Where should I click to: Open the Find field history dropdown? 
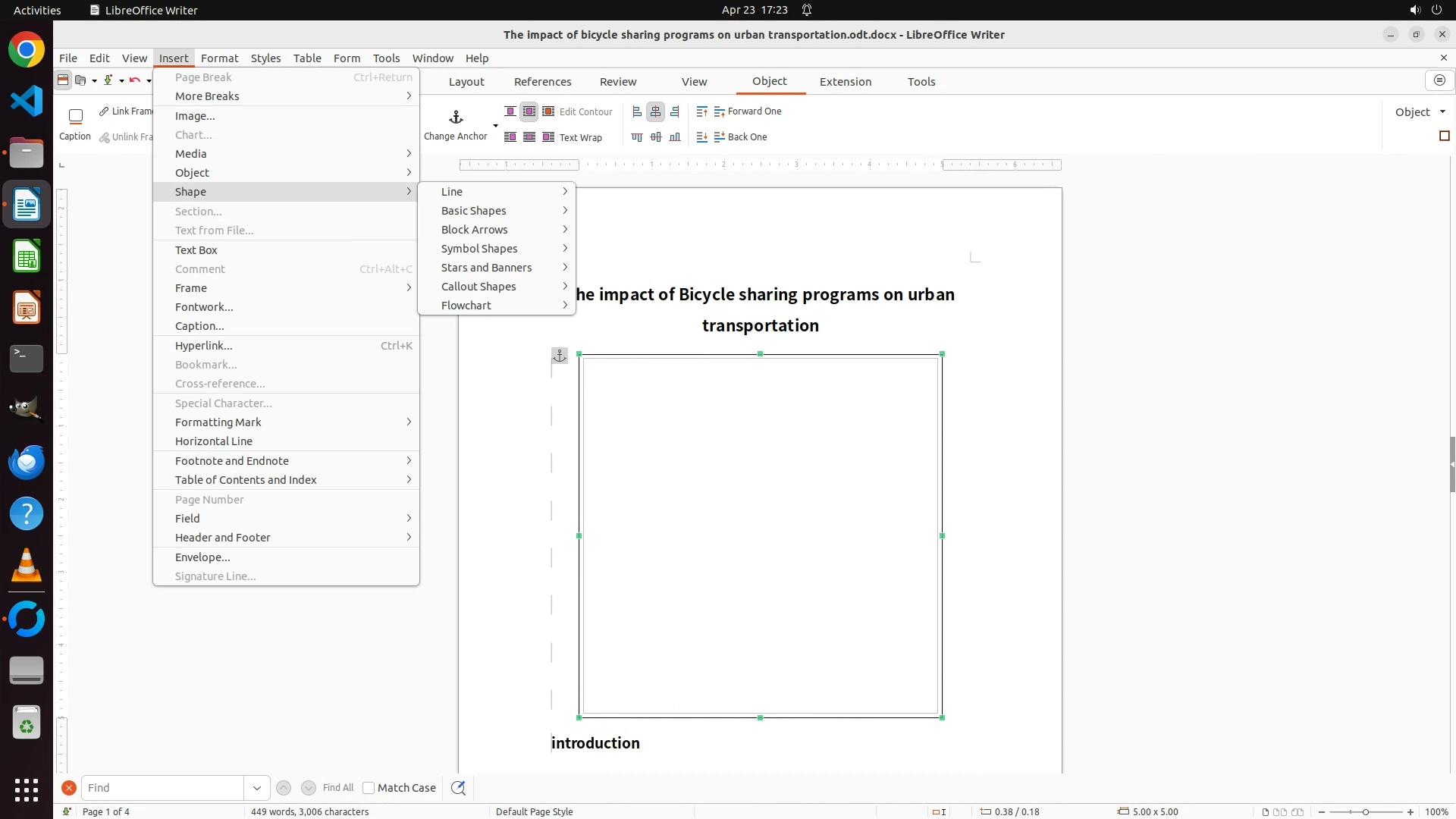tap(257, 788)
